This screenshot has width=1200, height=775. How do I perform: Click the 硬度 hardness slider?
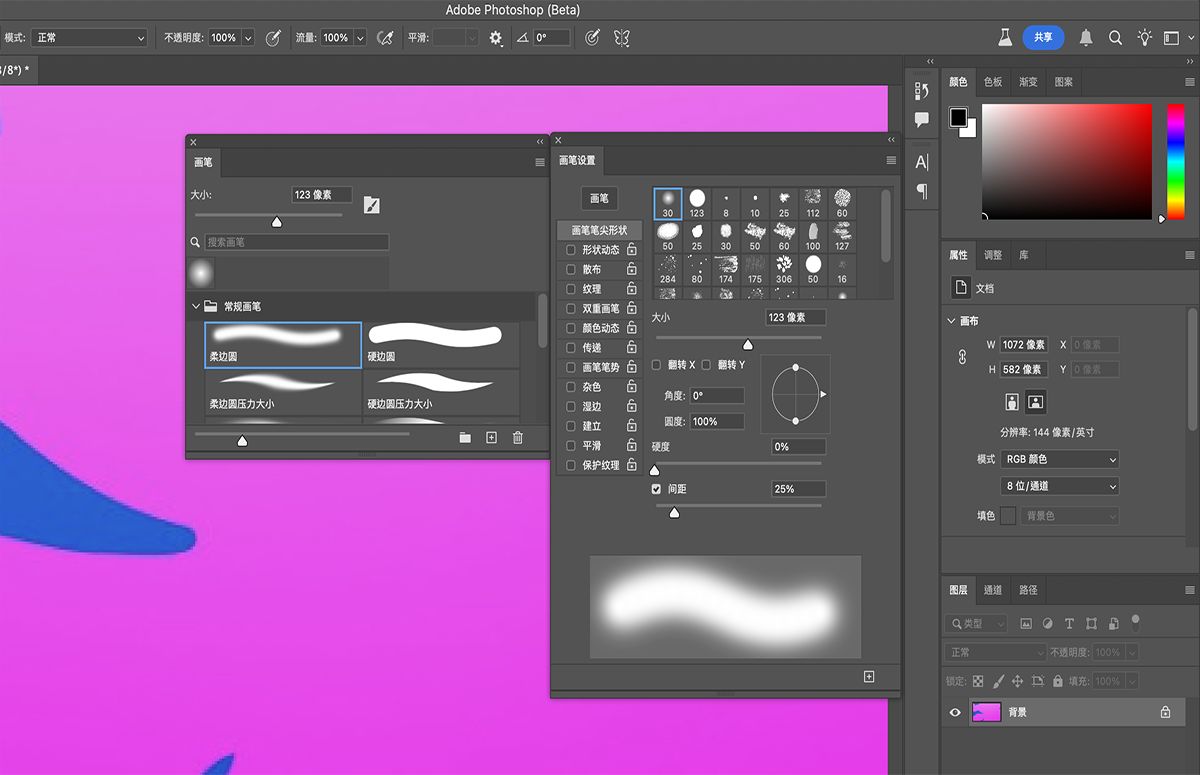tap(738, 466)
